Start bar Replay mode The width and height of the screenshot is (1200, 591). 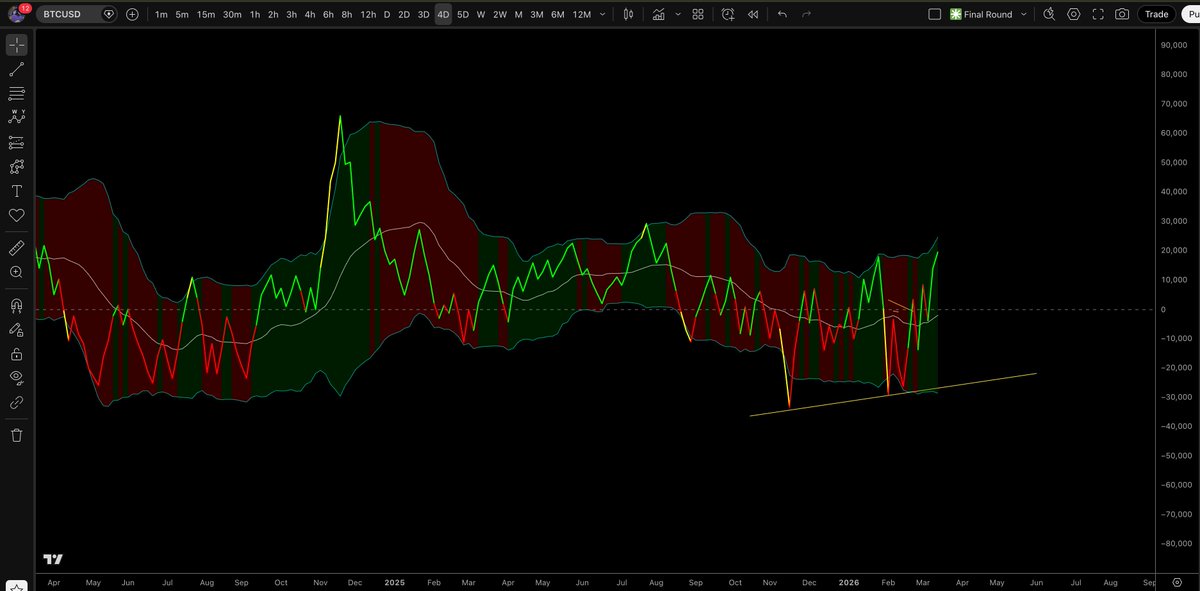click(752, 14)
